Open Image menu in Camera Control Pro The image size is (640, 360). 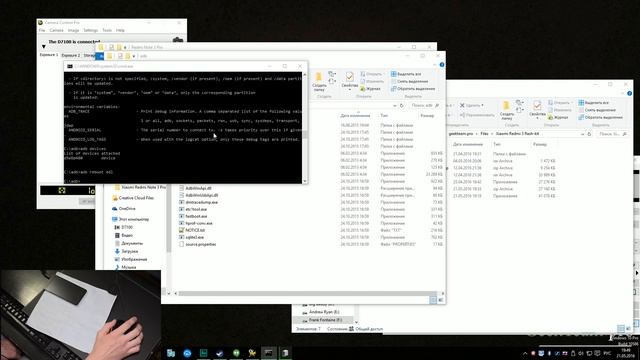(73, 30)
